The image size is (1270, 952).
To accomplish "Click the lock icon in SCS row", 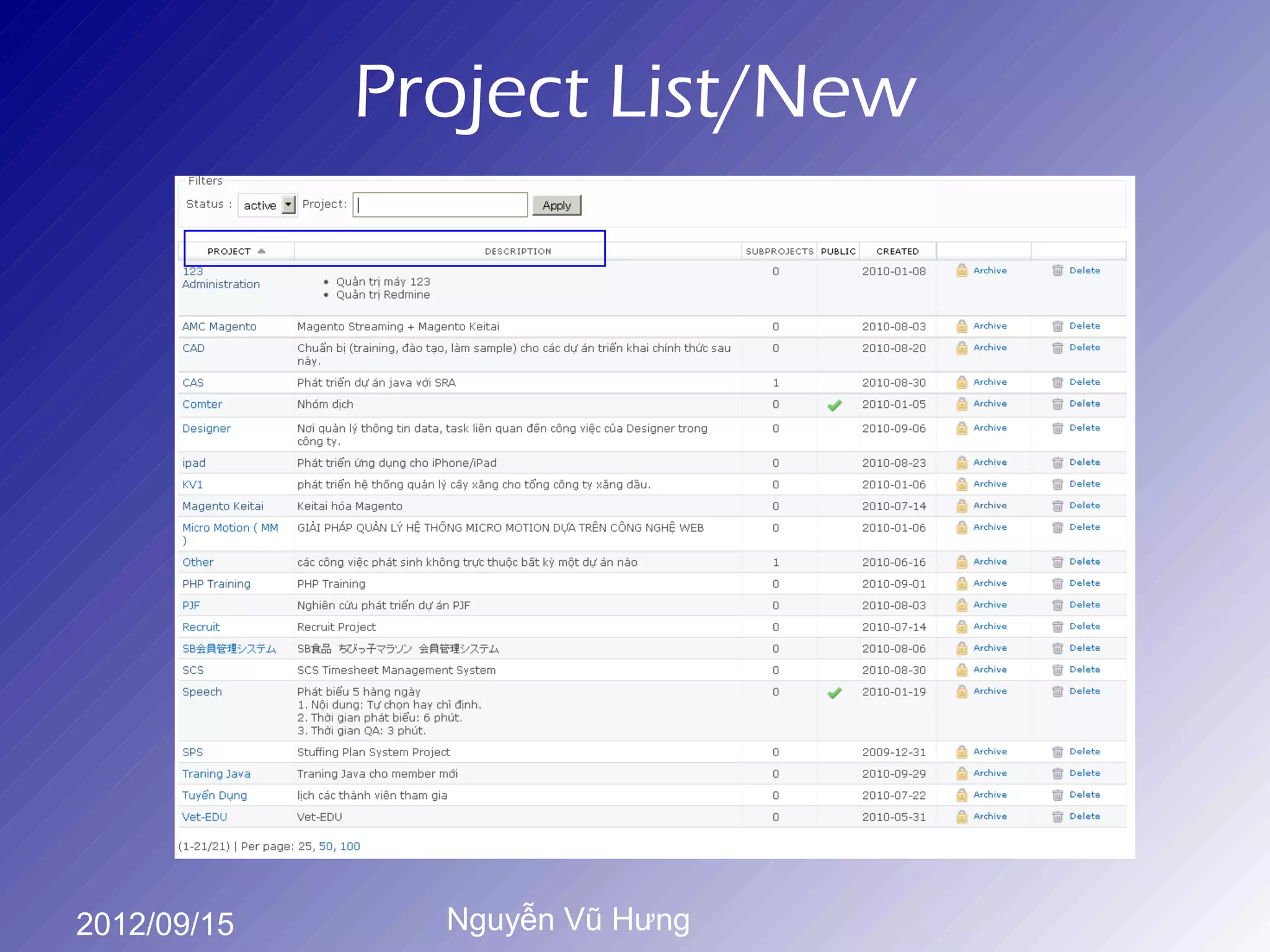I will (962, 670).
